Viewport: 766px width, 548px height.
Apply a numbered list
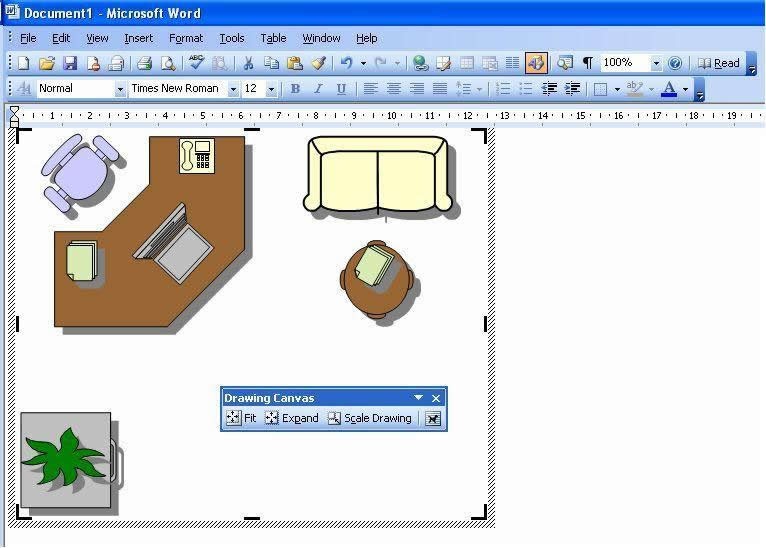(503, 89)
